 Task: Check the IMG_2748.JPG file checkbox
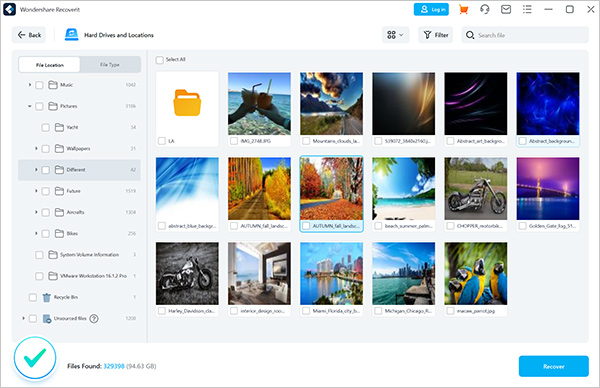tap(234, 141)
